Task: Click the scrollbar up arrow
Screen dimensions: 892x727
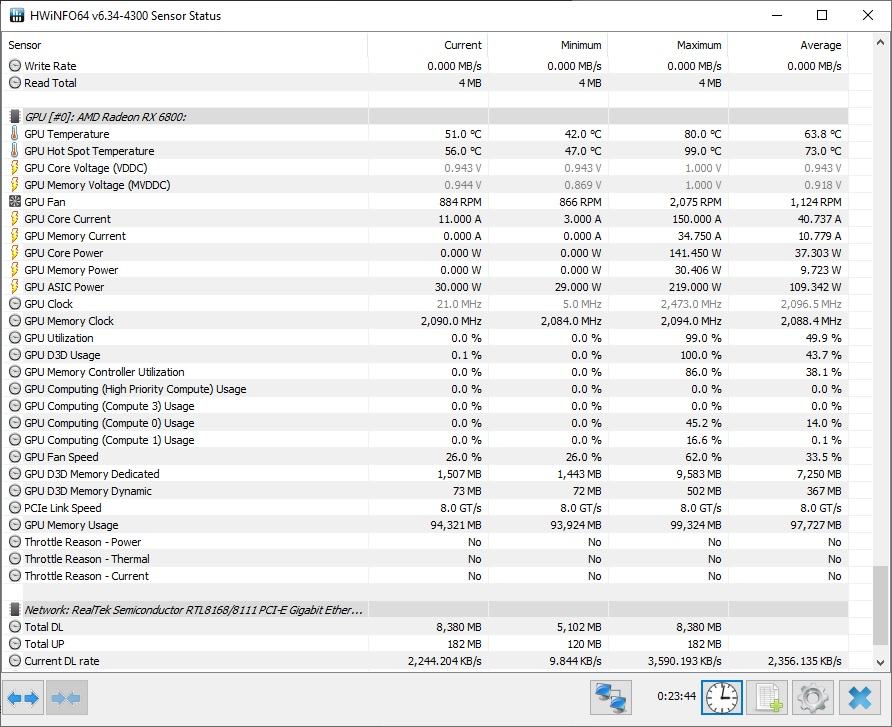Action: pos(880,42)
